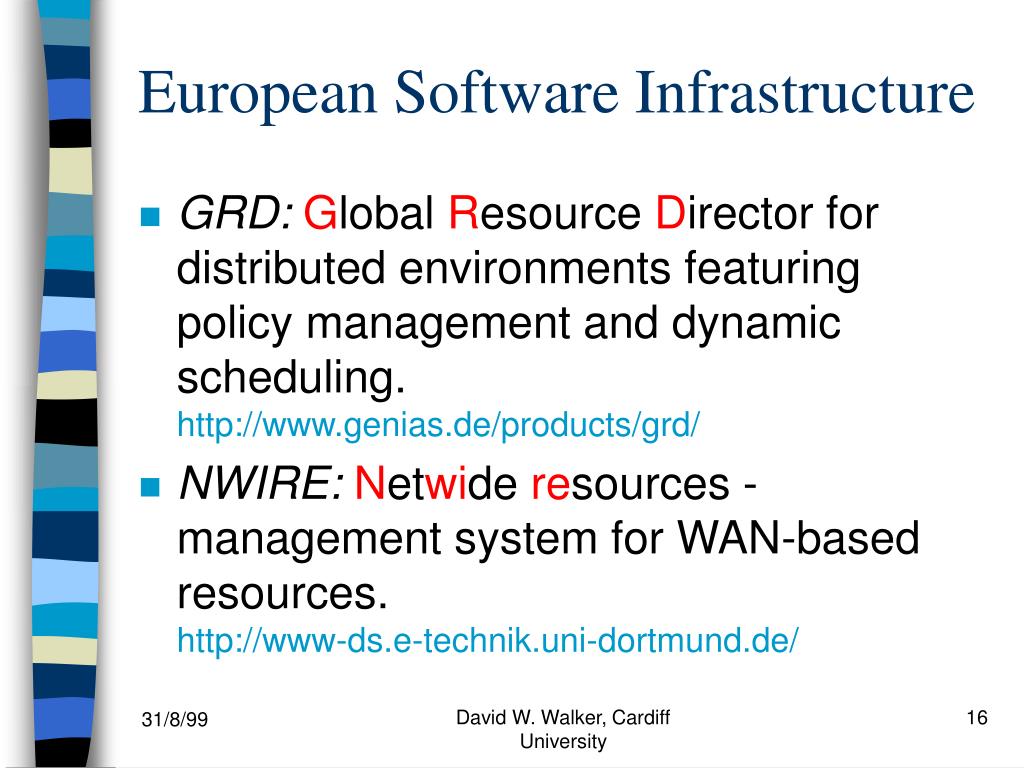This screenshot has height=768, width=1024.
Task: Click the word "resources." ending NWIRE bullet
Action: 282,594
